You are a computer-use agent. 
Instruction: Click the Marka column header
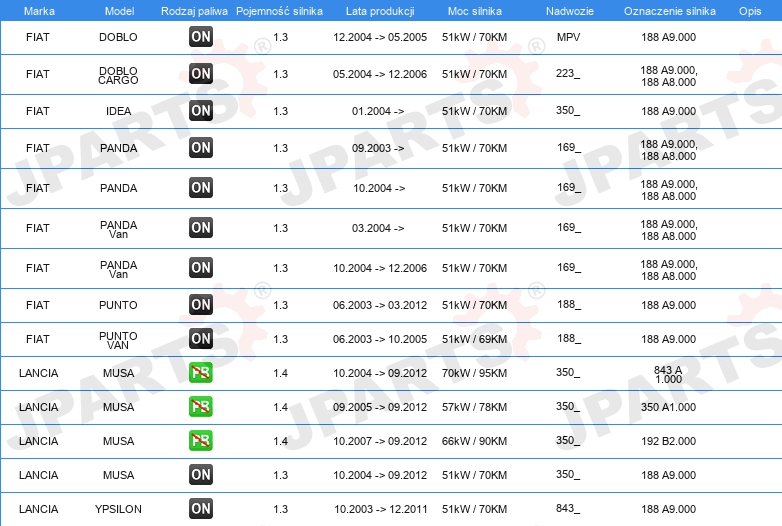(x=39, y=11)
